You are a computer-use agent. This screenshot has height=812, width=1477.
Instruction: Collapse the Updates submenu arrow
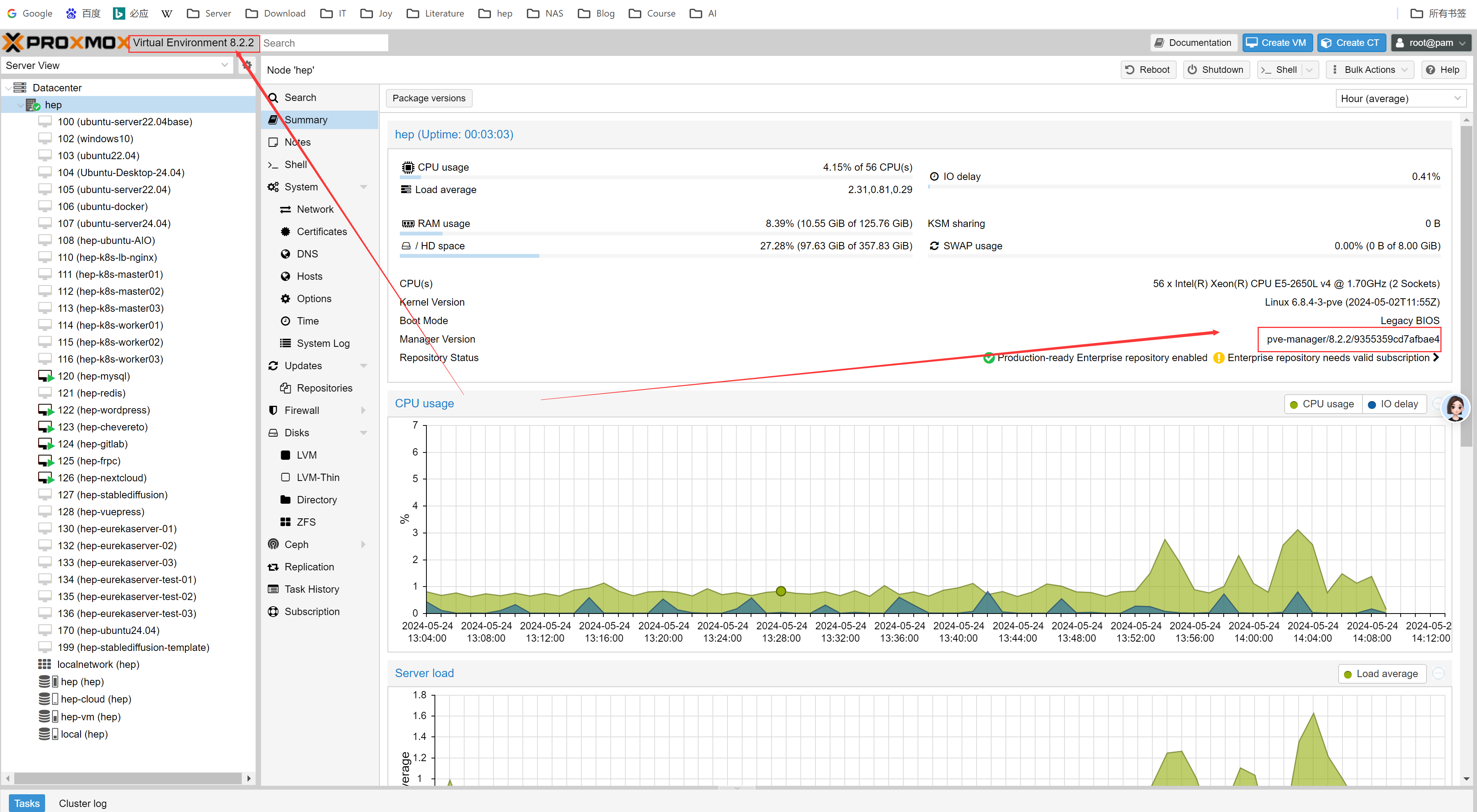(x=364, y=366)
